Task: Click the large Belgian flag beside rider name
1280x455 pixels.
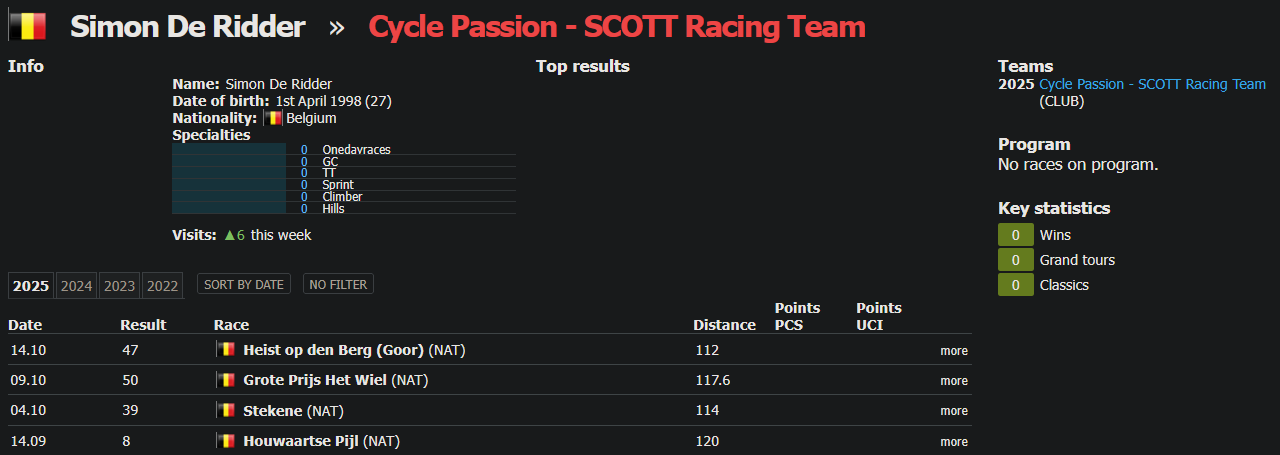Action: (x=27, y=26)
